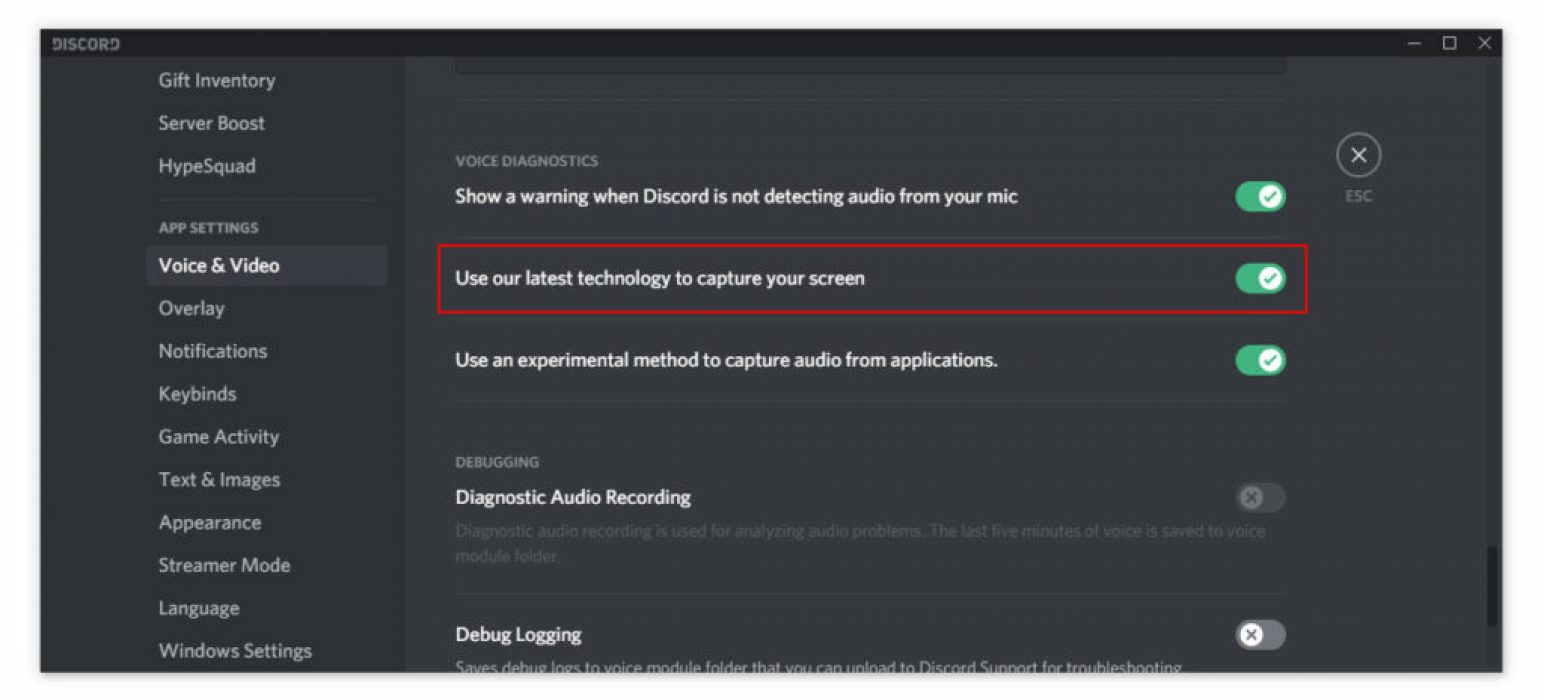Screen dimensions: 1544x700
Task: Open Streamer Mode settings
Action: [x=224, y=565]
